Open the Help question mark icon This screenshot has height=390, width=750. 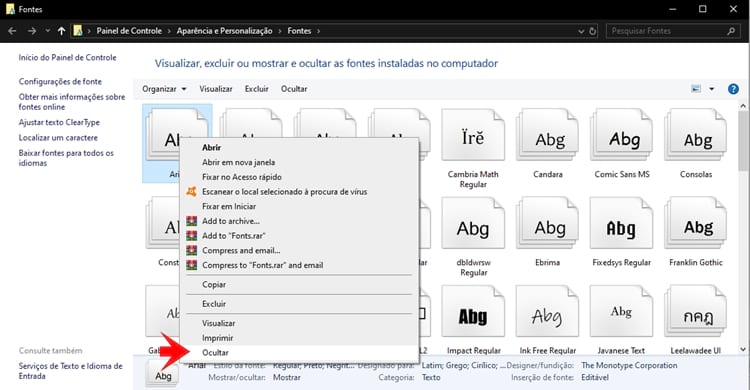coord(733,89)
